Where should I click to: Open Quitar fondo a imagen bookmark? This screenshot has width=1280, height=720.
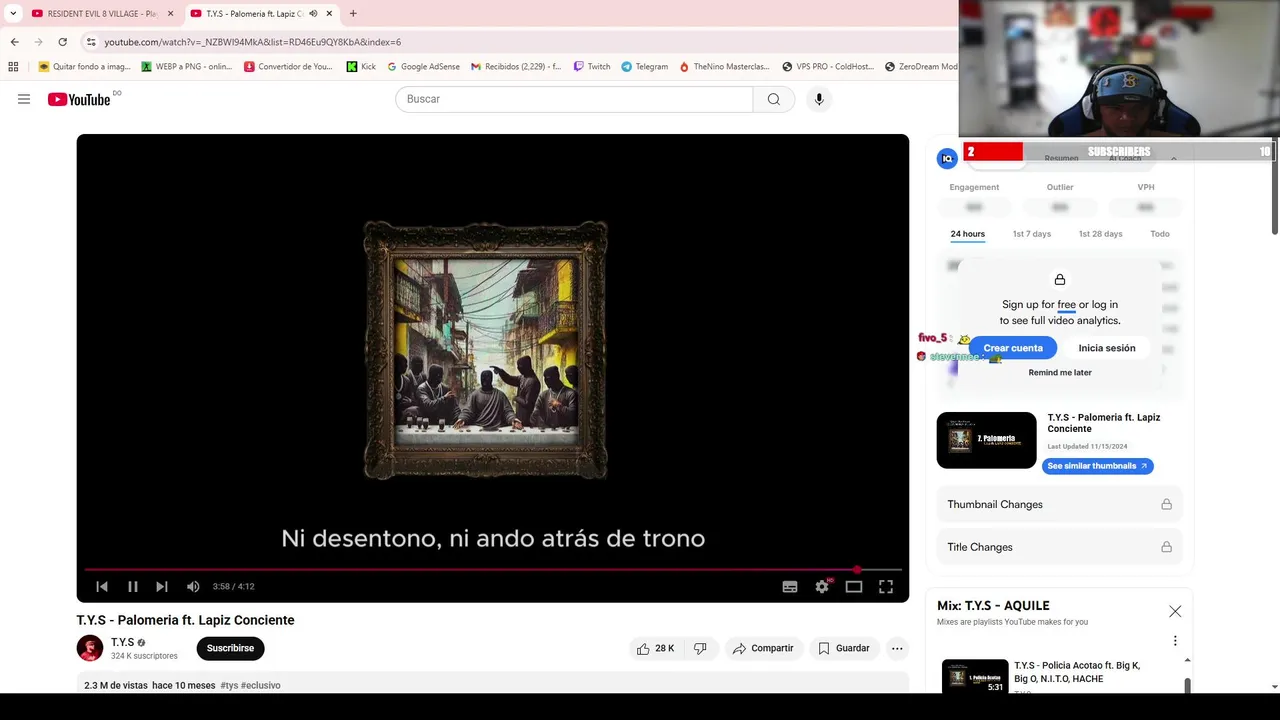tap(84, 67)
